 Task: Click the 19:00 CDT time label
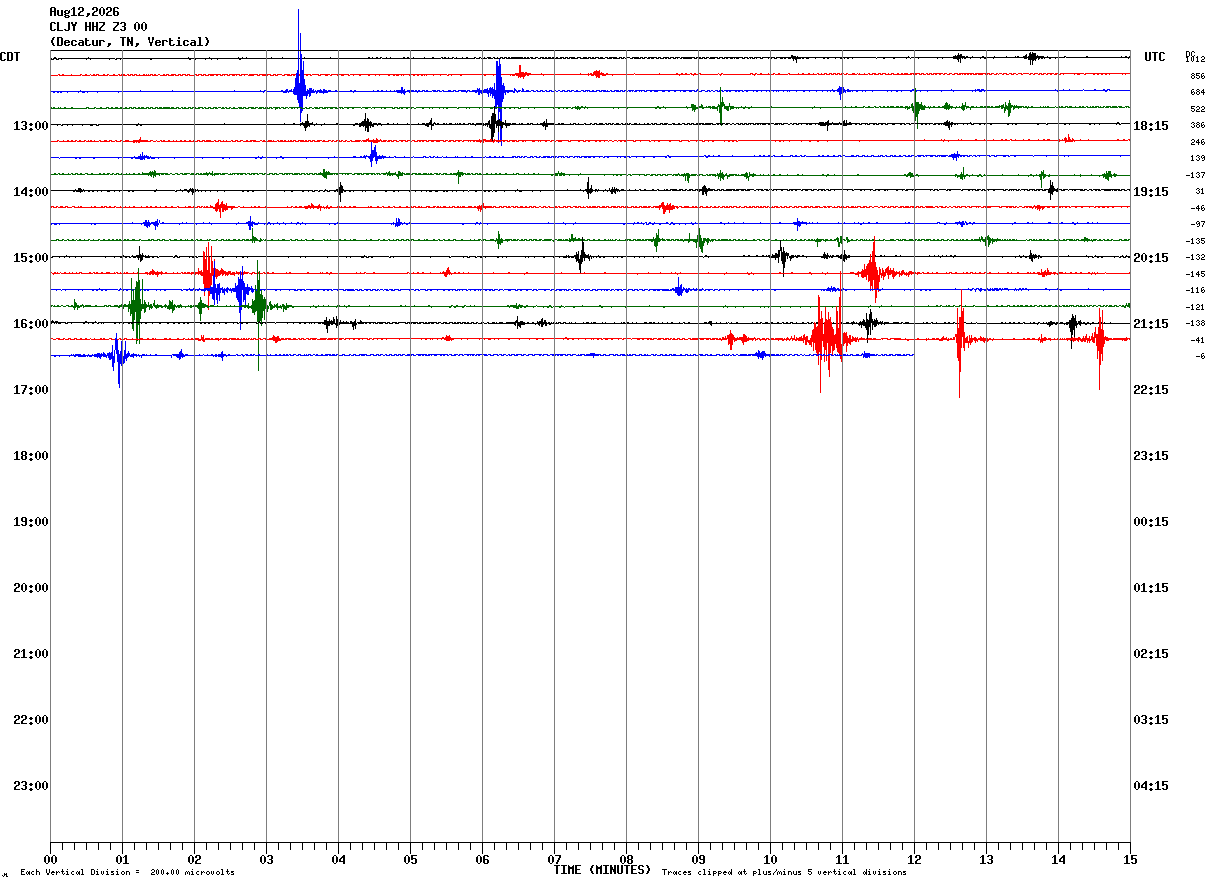coord(30,522)
